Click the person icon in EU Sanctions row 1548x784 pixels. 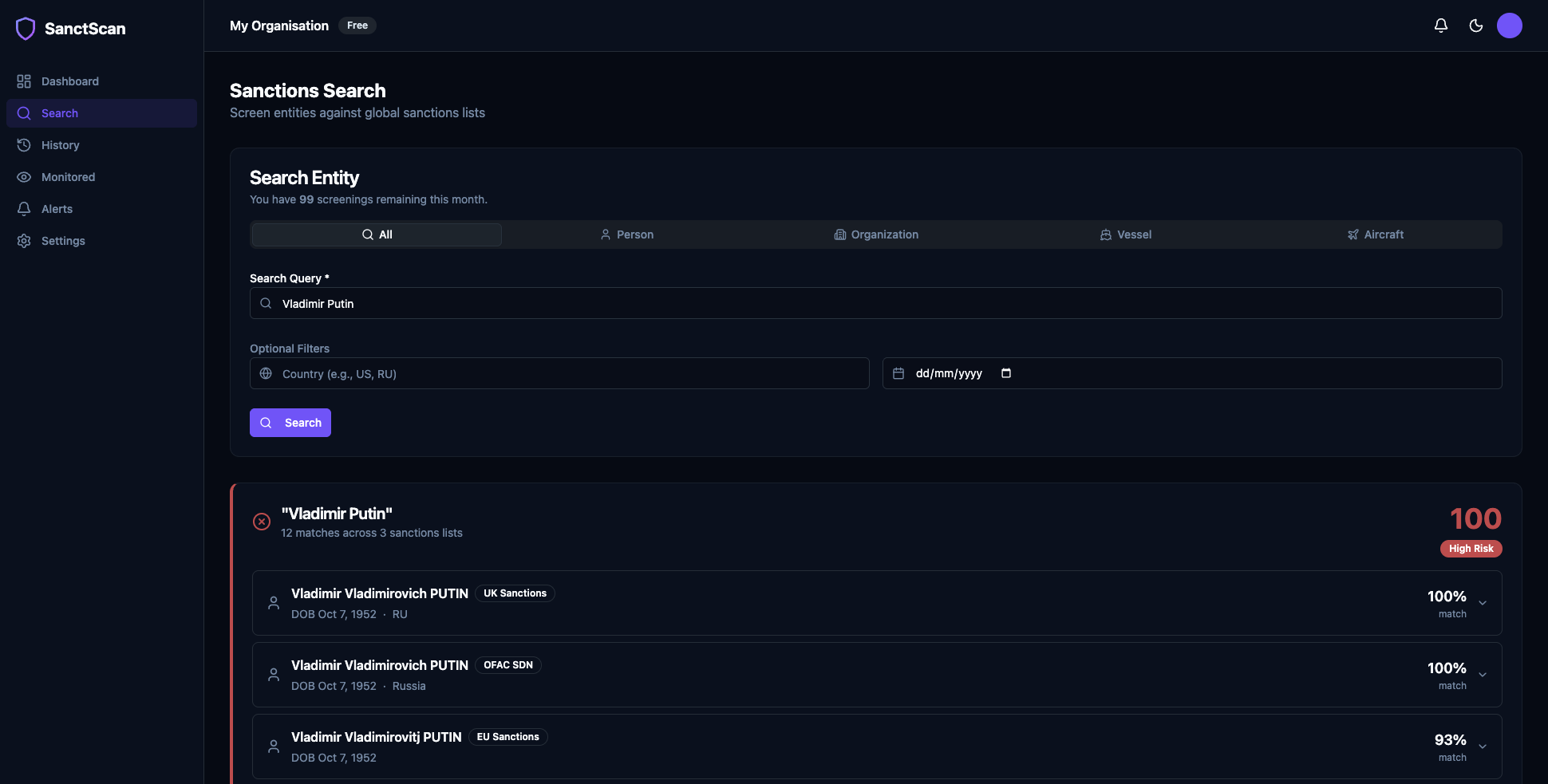click(x=274, y=747)
